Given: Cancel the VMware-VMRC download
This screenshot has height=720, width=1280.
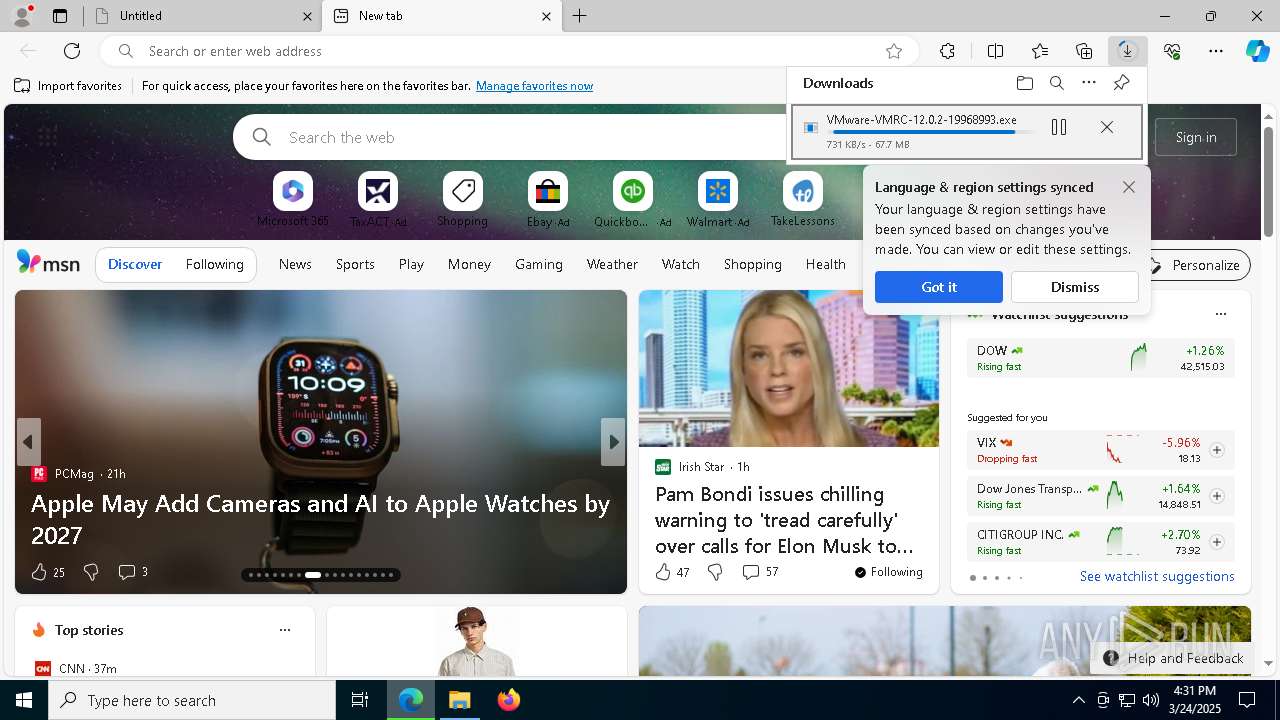Looking at the screenshot, I should point(1106,127).
